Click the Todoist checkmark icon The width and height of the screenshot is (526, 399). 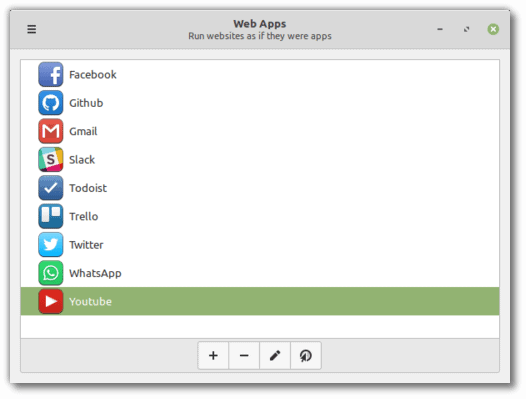[50, 188]
